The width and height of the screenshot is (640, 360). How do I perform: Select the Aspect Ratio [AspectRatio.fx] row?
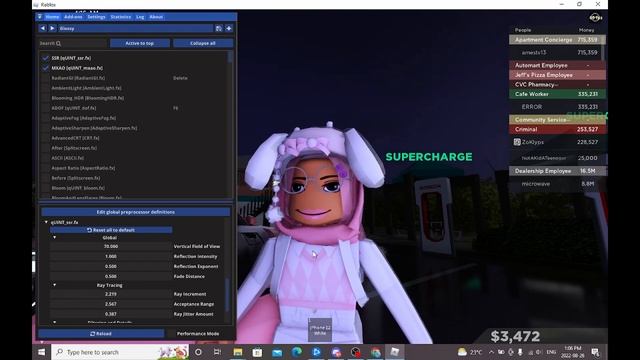click(x=83, y=168)
